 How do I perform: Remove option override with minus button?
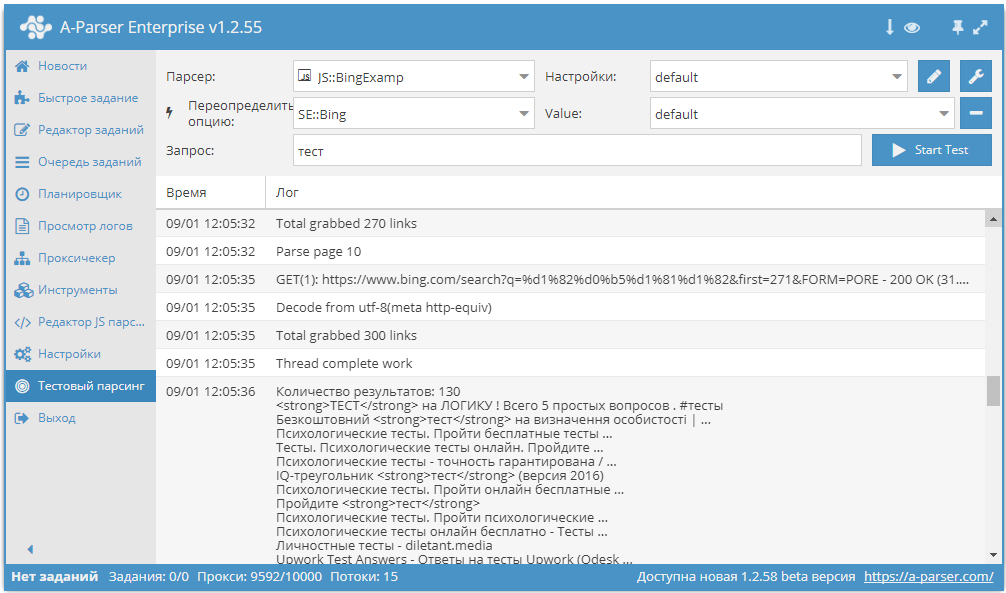pyautogui.click(x=975, y=113)
